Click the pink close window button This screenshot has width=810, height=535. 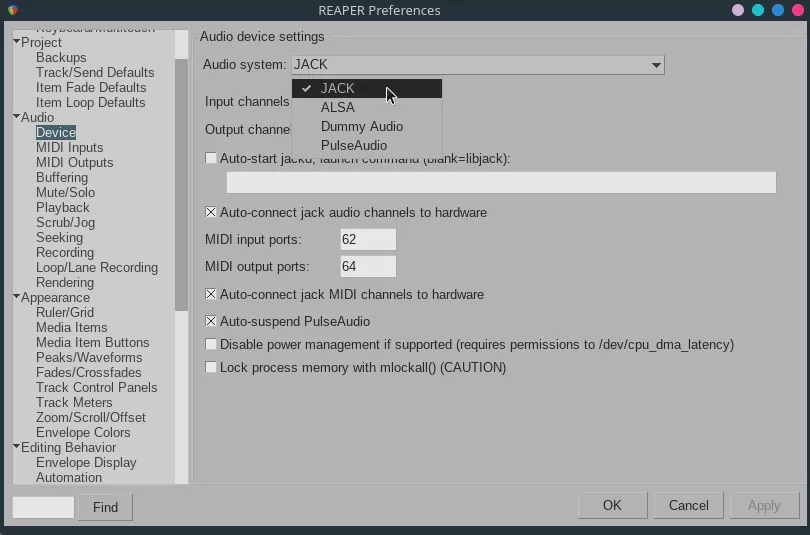pyautogui.click(x=798, y=10)
